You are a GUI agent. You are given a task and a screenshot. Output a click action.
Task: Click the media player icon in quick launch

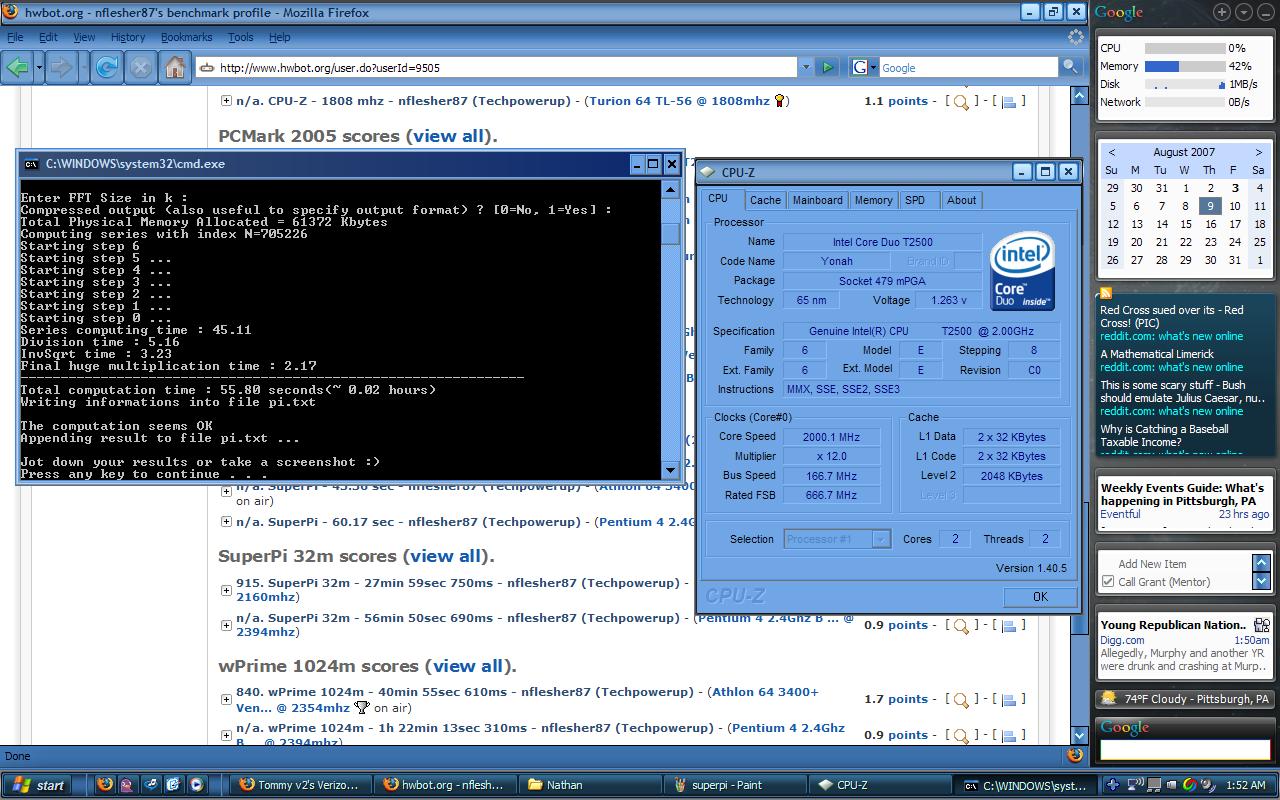tap(196, 785)
